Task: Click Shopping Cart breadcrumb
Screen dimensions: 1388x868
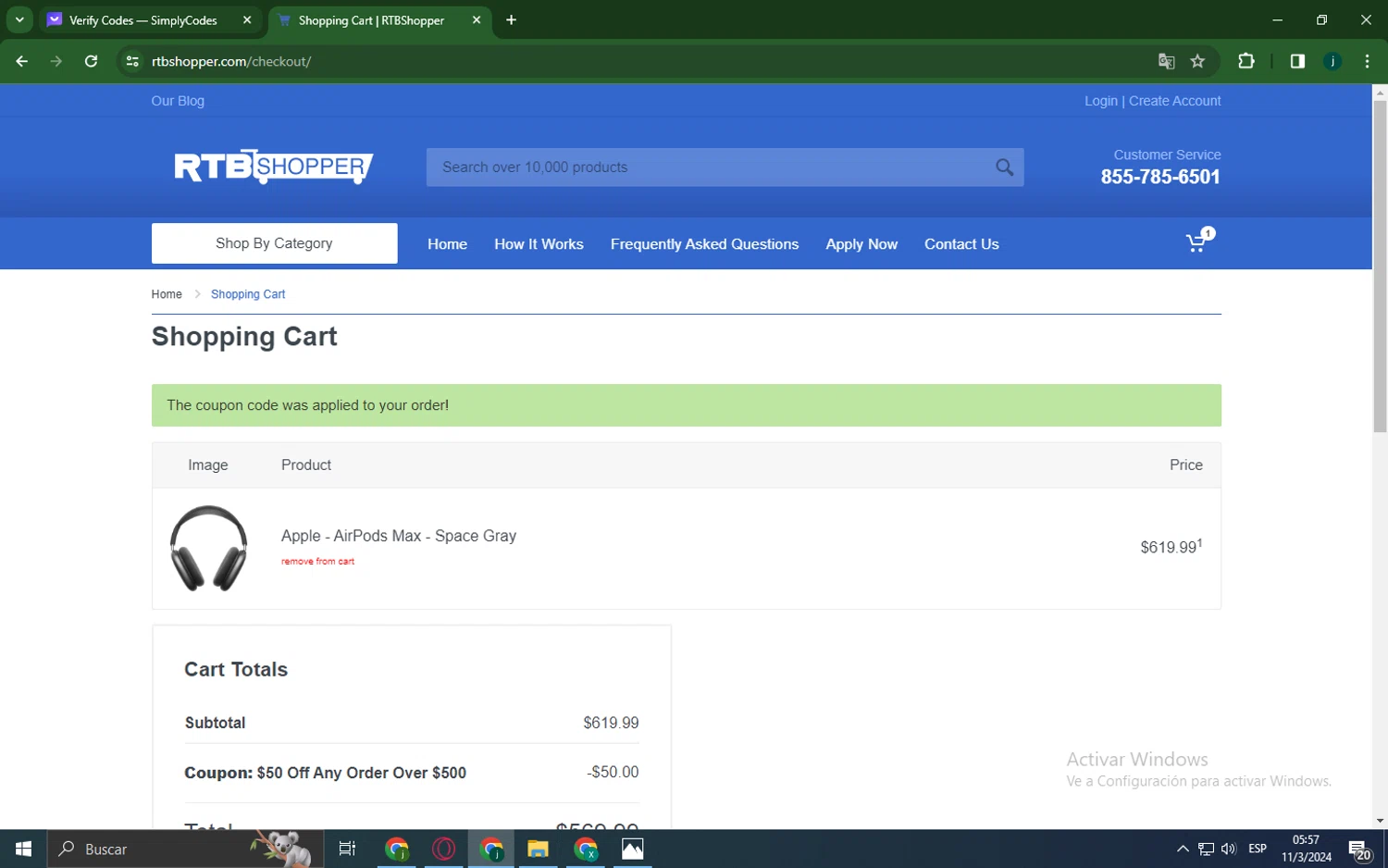Action: point(248,294)
